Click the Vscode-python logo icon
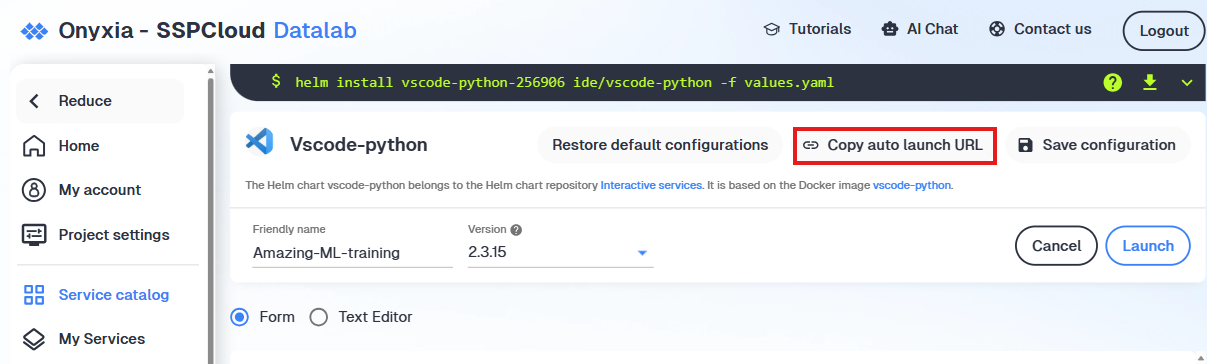Screen dimensions: 1207x364 click(259, 143)
